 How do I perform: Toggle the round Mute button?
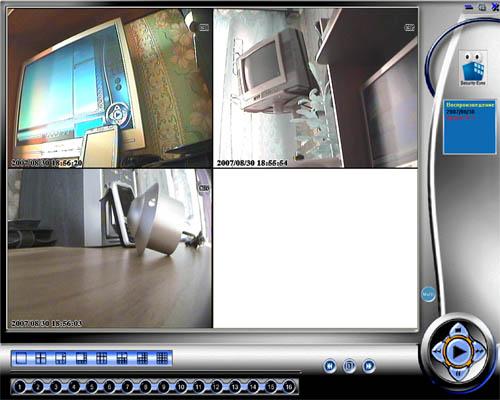[428, 294]
